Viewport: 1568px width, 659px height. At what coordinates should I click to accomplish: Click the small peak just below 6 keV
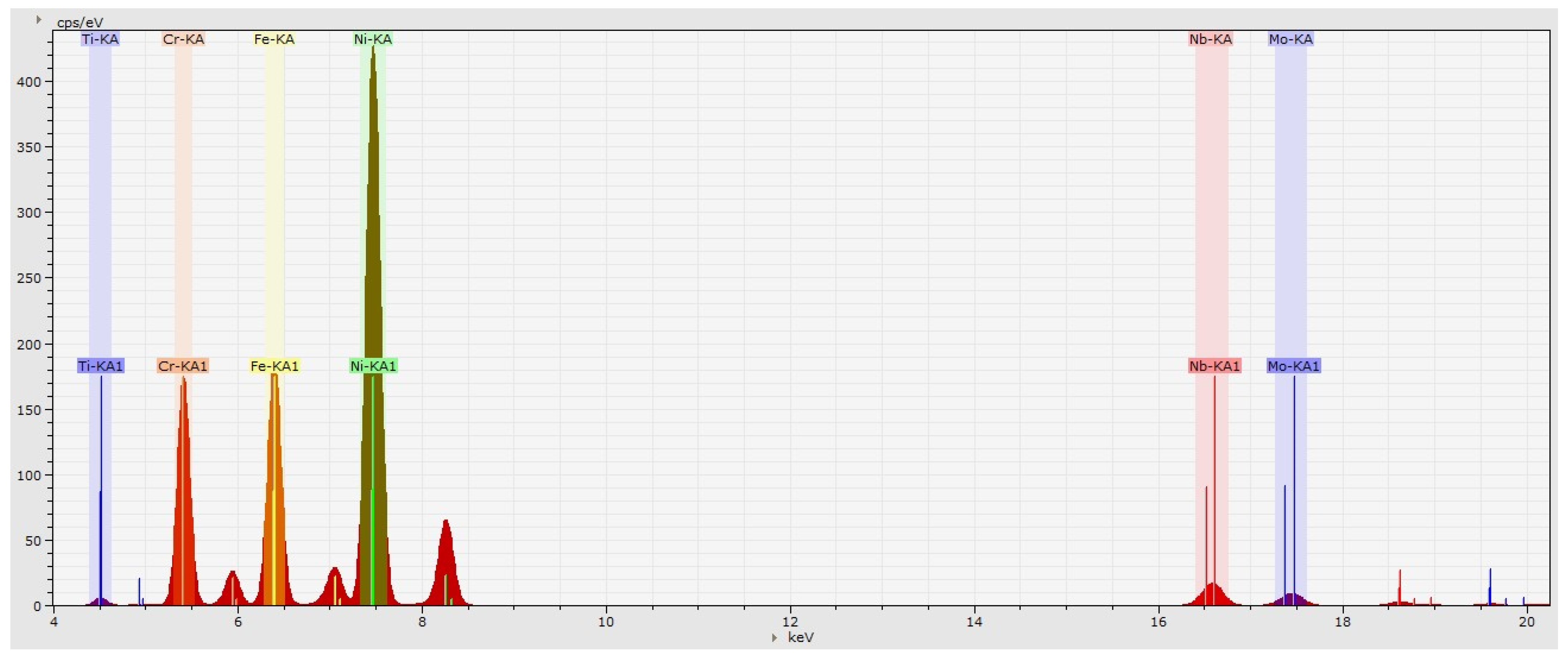pyautogui.click(x=232, y=588)
